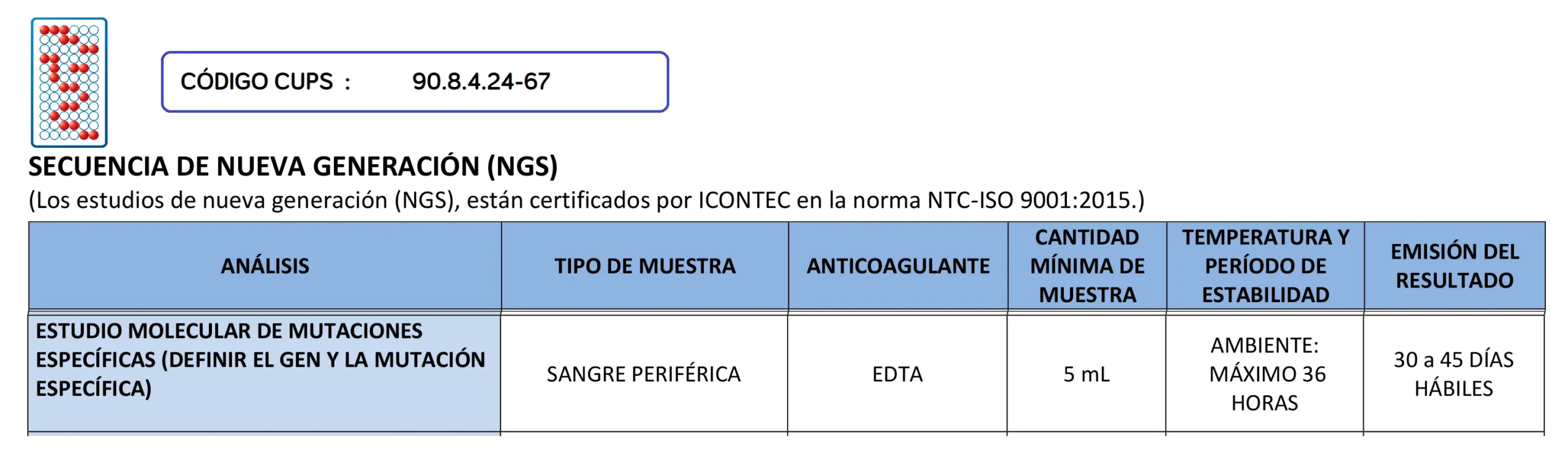Click the word ICONTEC in the subtitle
Viewport: 1568px width, 453px height.
(x=744, y=200)
